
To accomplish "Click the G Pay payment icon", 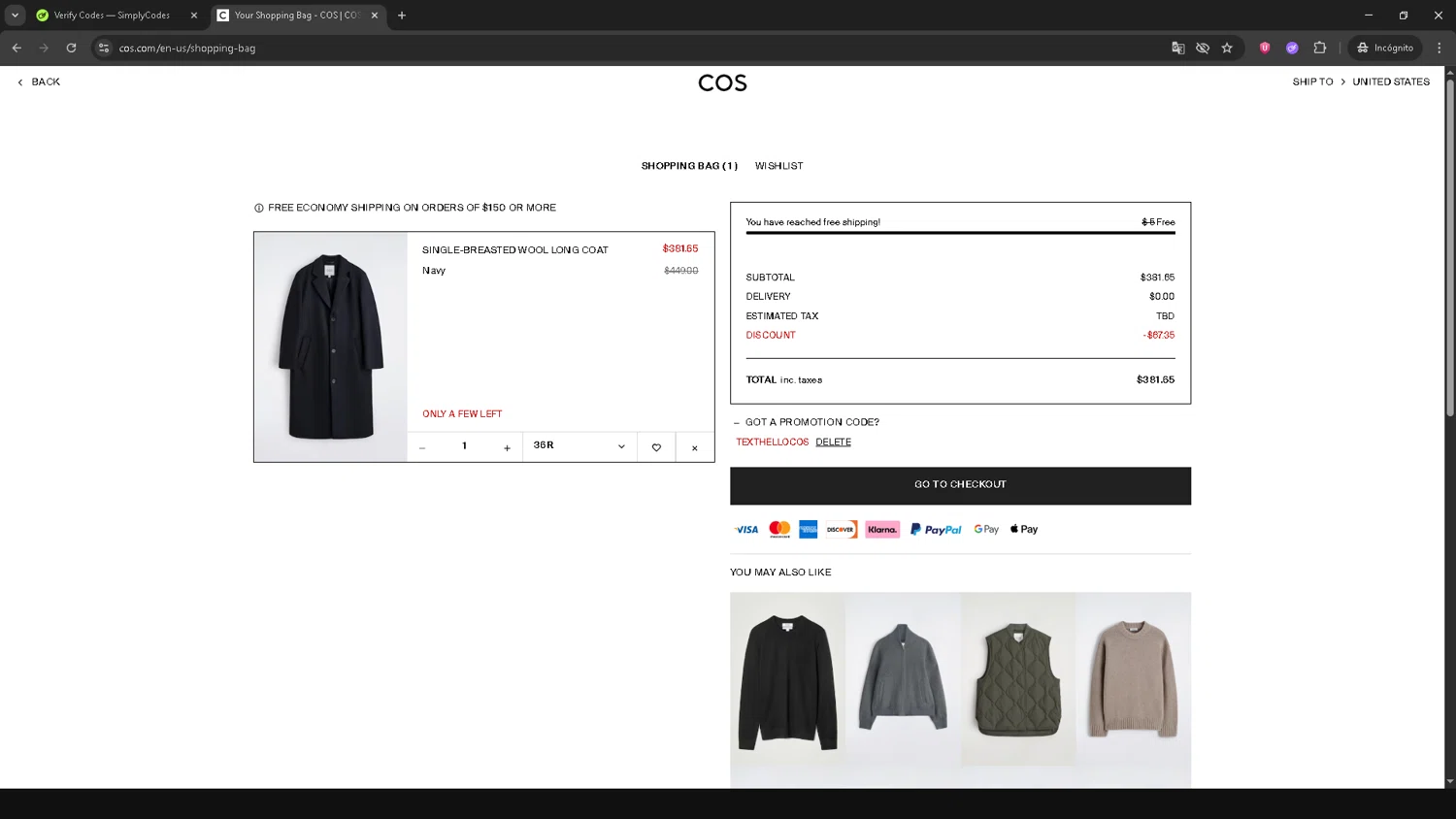I will [986, 530].
